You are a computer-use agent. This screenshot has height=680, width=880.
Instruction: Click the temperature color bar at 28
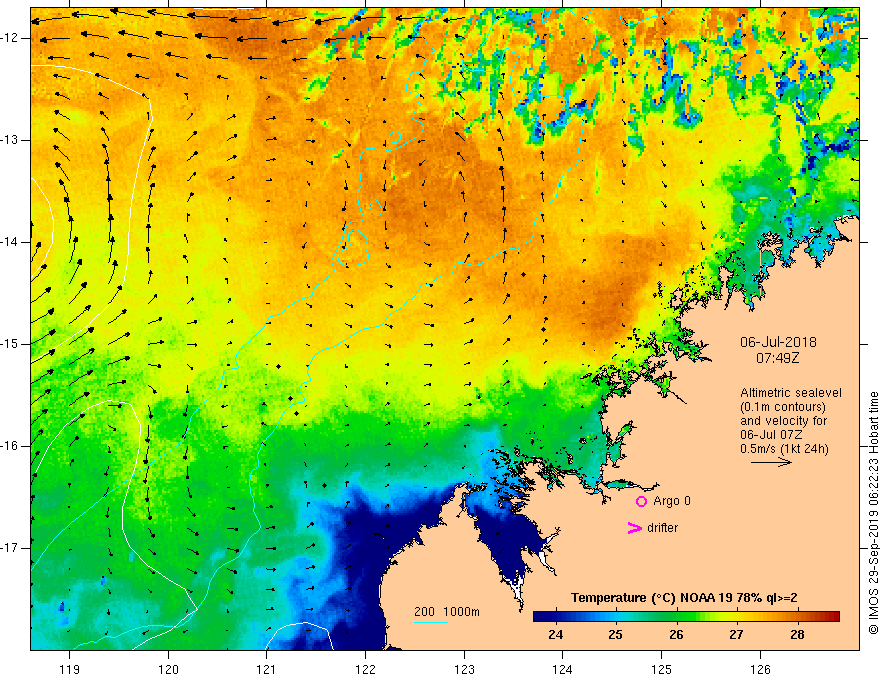pyautogui.click(x=797, y=617)
